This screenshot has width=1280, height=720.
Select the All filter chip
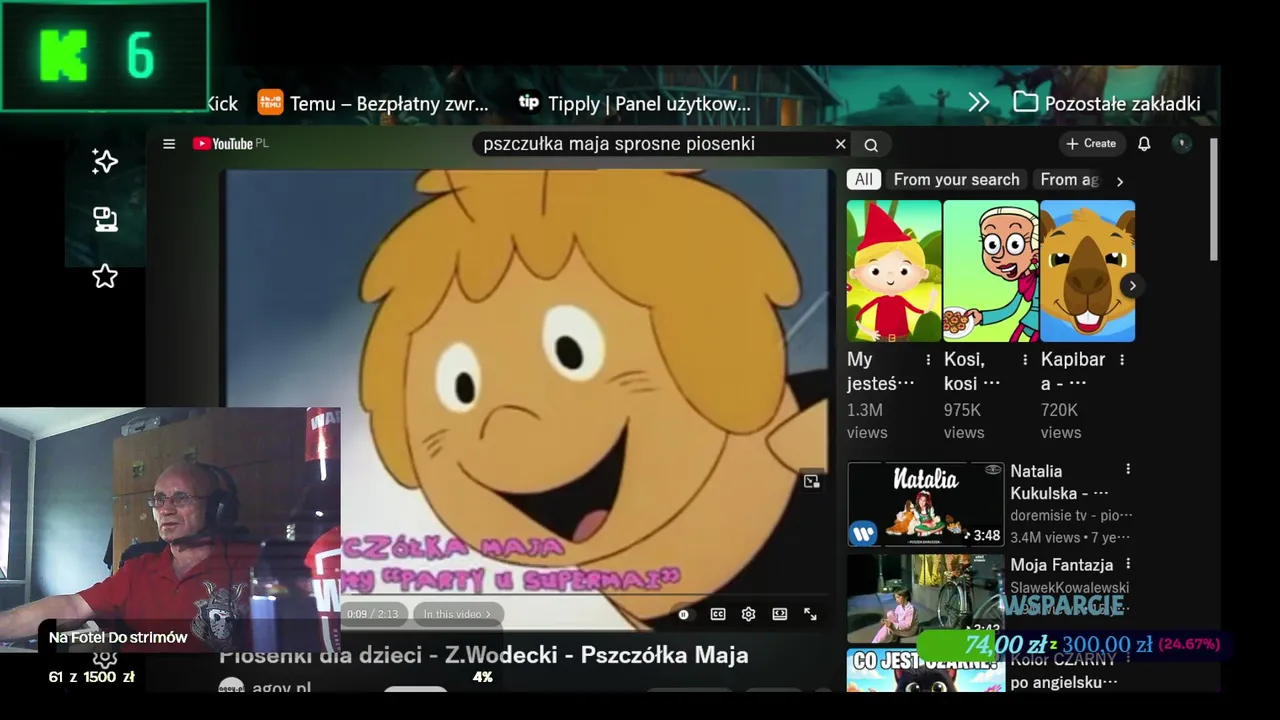pyautogui.click(x=863, y=180)
